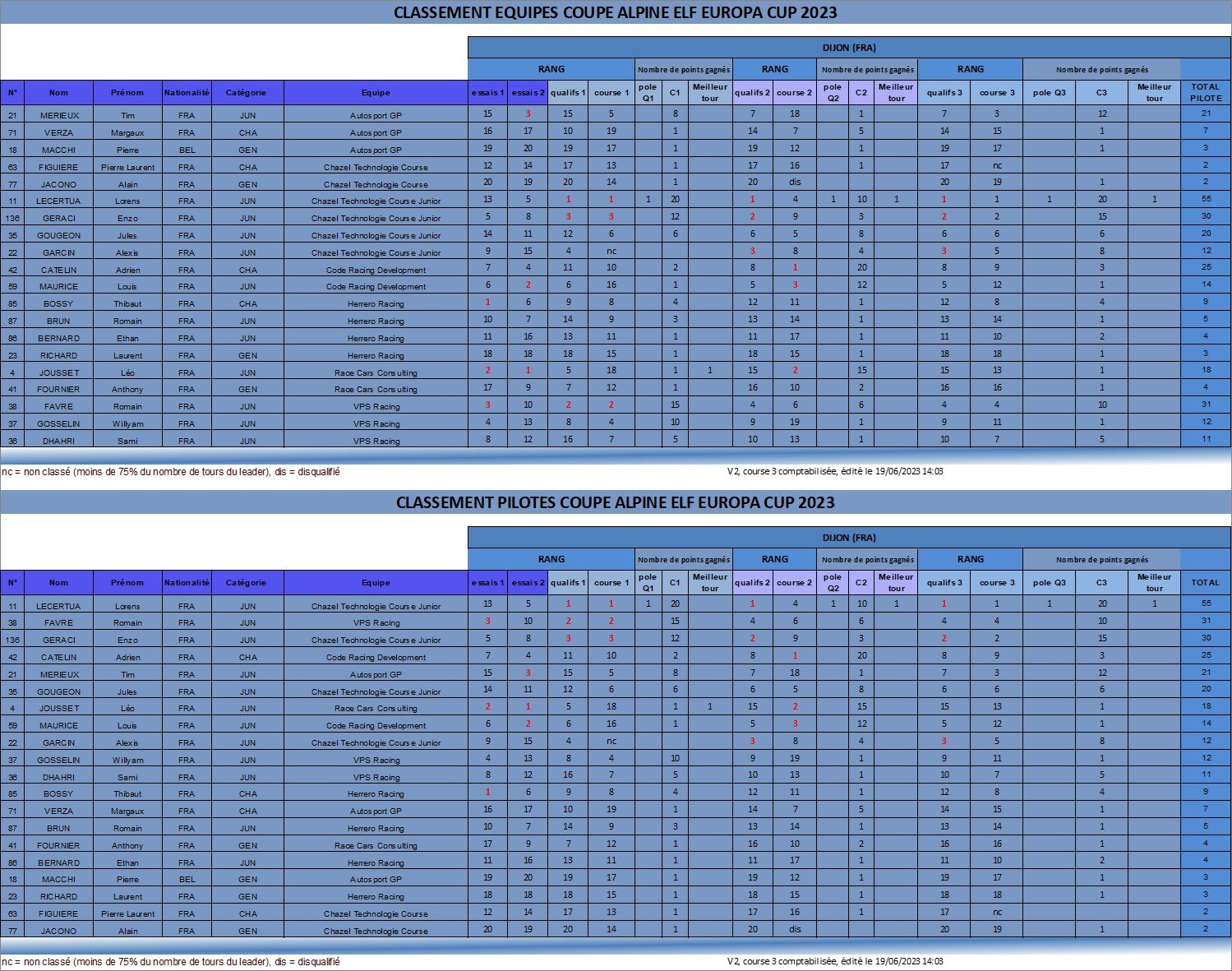1232x971 pixels.
Task: Click FIGUIERE name in Equipes table
Action: click(x=58, y=167)
